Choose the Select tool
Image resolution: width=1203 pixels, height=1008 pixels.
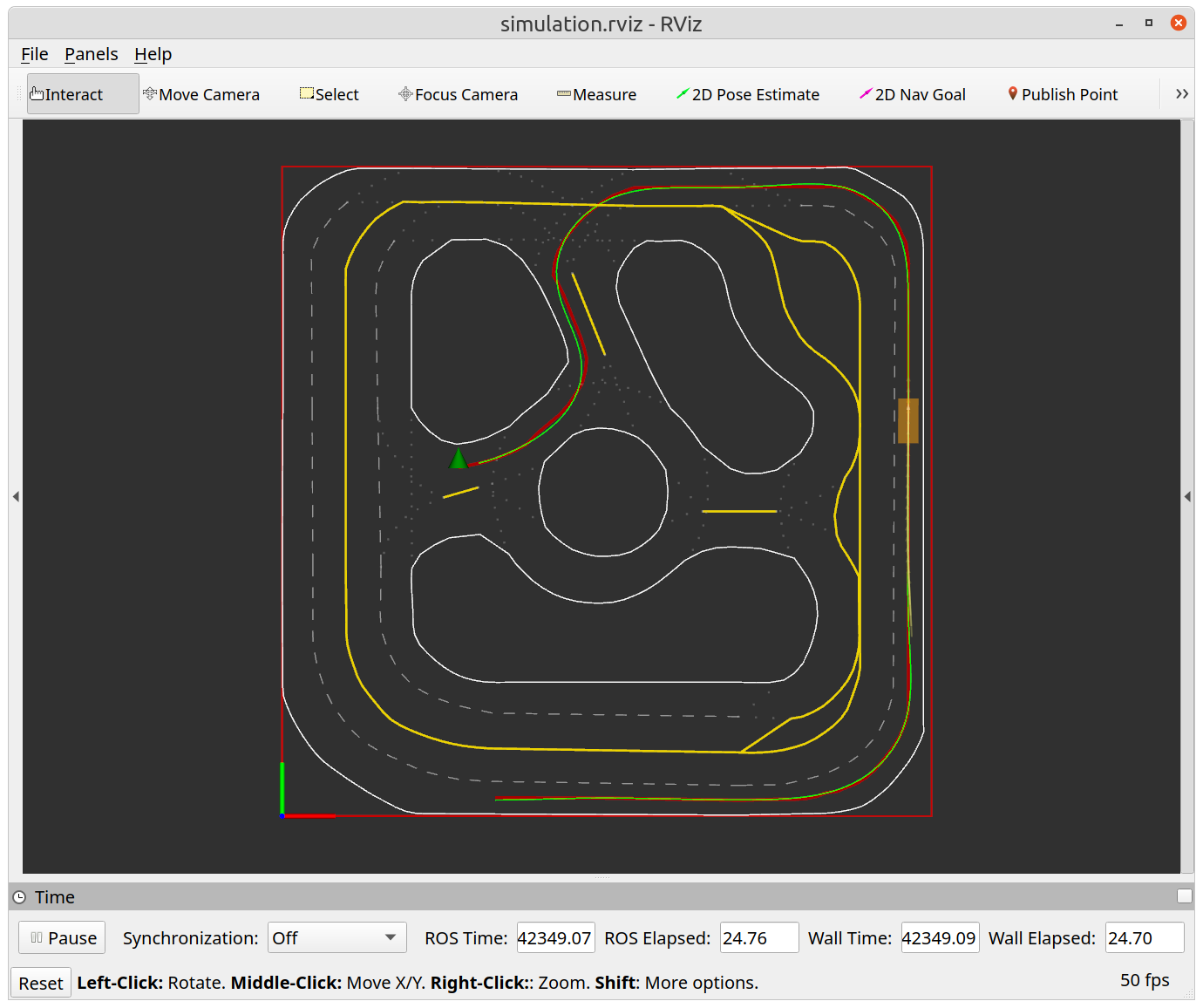coord(329,94)
